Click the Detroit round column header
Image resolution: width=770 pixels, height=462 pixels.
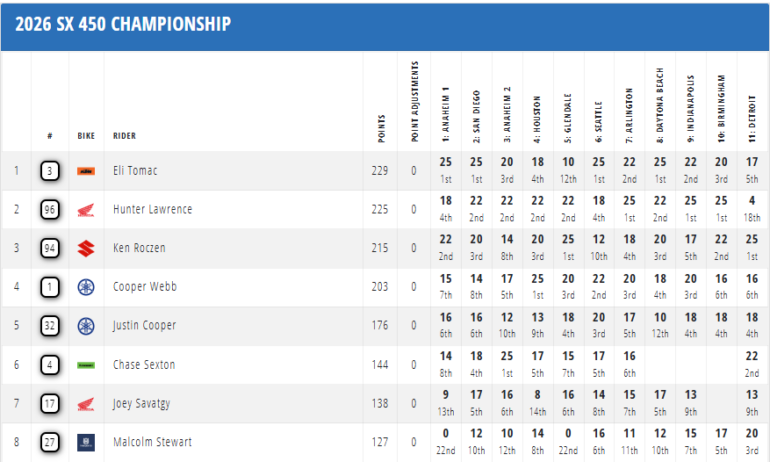pos(751,115)
